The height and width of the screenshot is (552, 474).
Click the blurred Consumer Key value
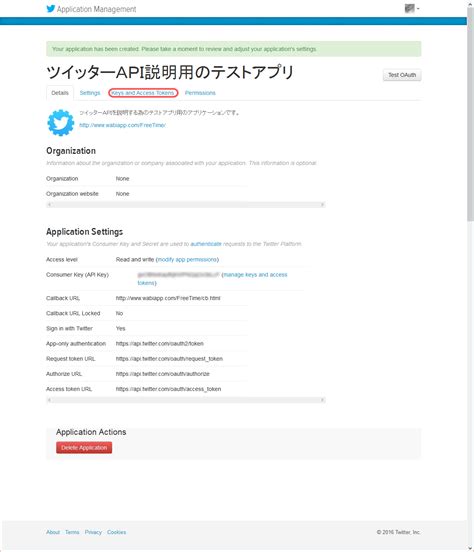[179, 275]
